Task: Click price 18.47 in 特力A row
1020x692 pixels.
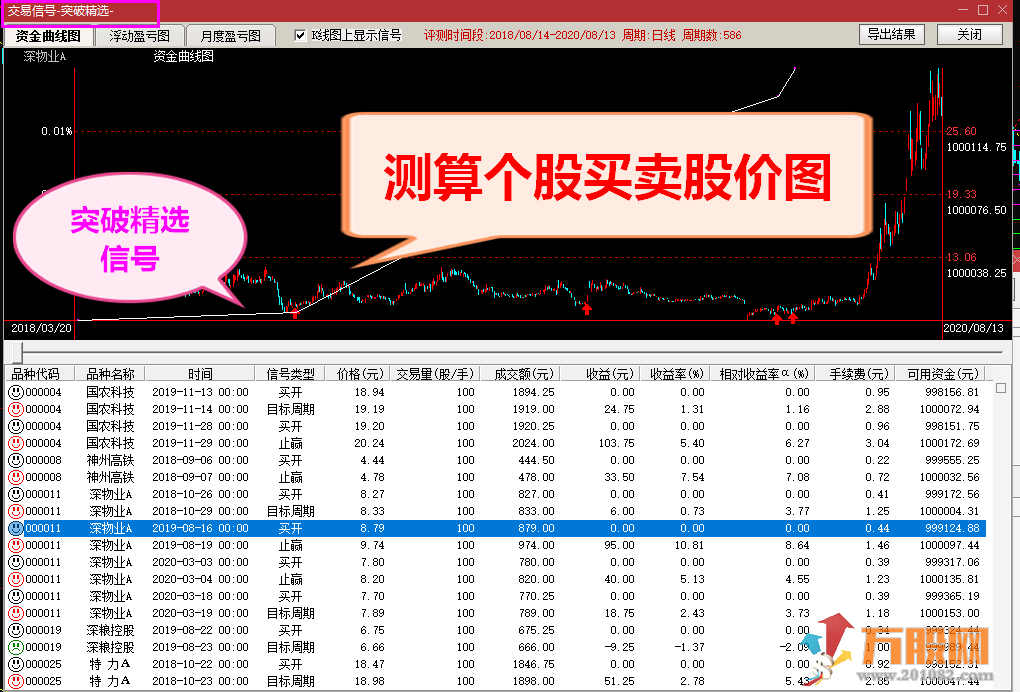Action: click(x=369, y=664)
